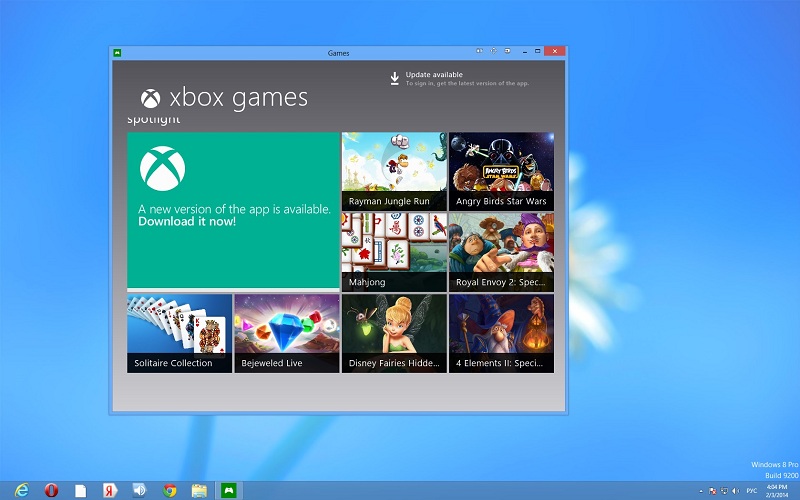Open the Mahjong game tile
The image size is (800, 500).
pyautogui.click(x=394, y=253)
